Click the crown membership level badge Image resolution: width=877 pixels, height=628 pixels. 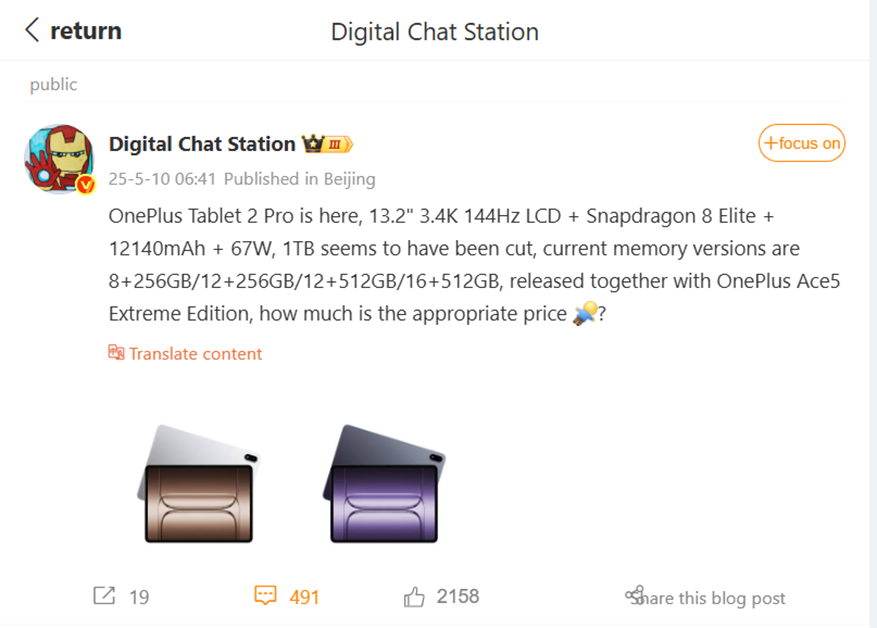tap(327, 144)
